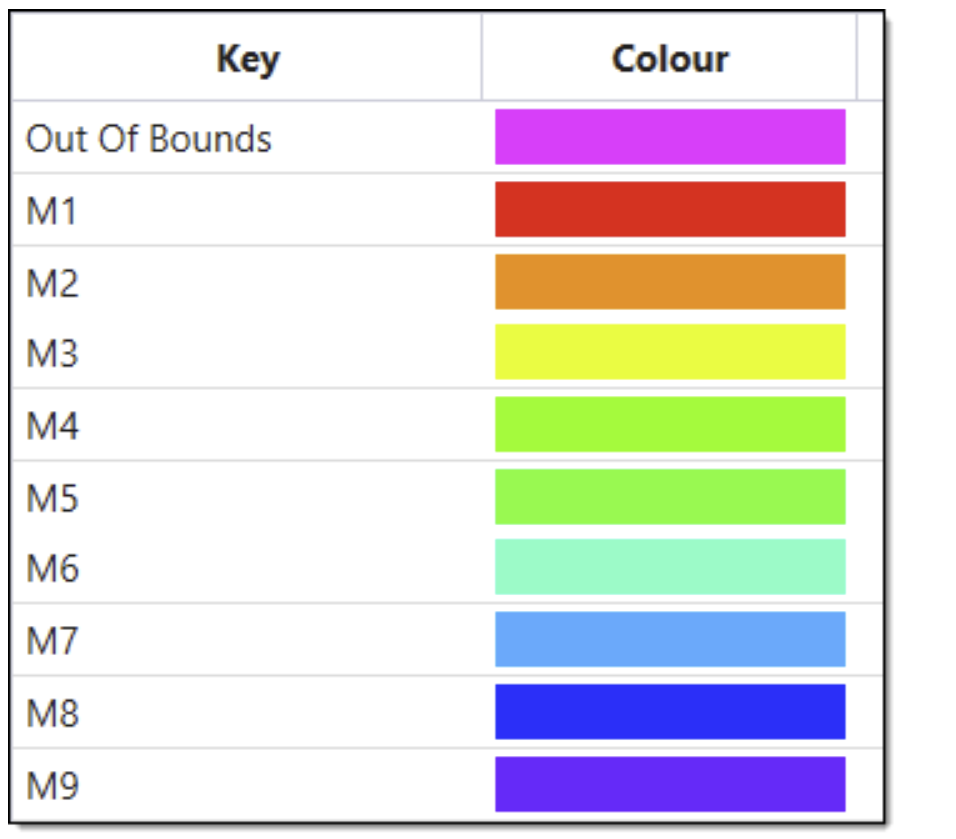Click the Key column header
The image size is (956, 839).
247,59
